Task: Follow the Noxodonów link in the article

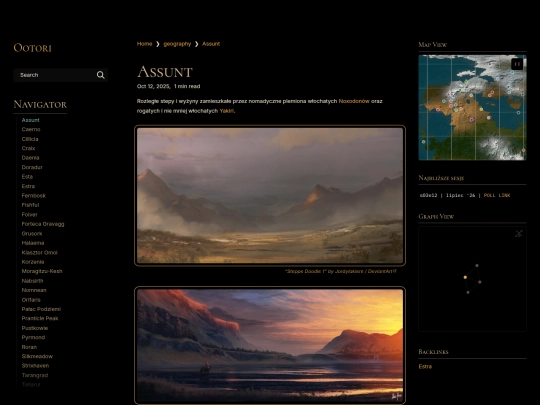Action: [x=354, y=101]
